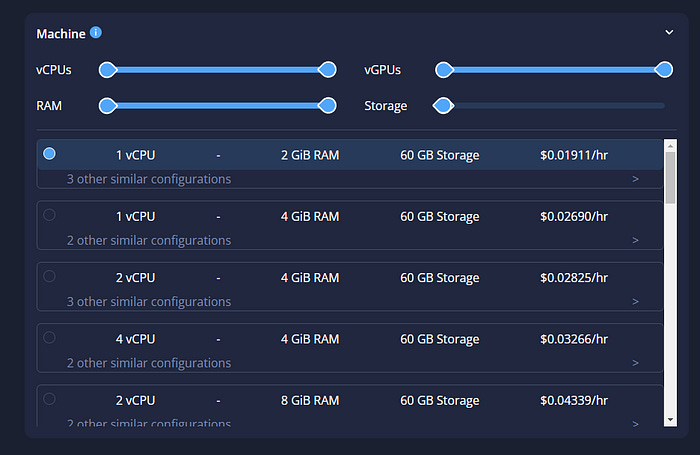Open similar configurations under the $0.01911/hr row
This screenshot has width=700, height=455.
point(149,179)
